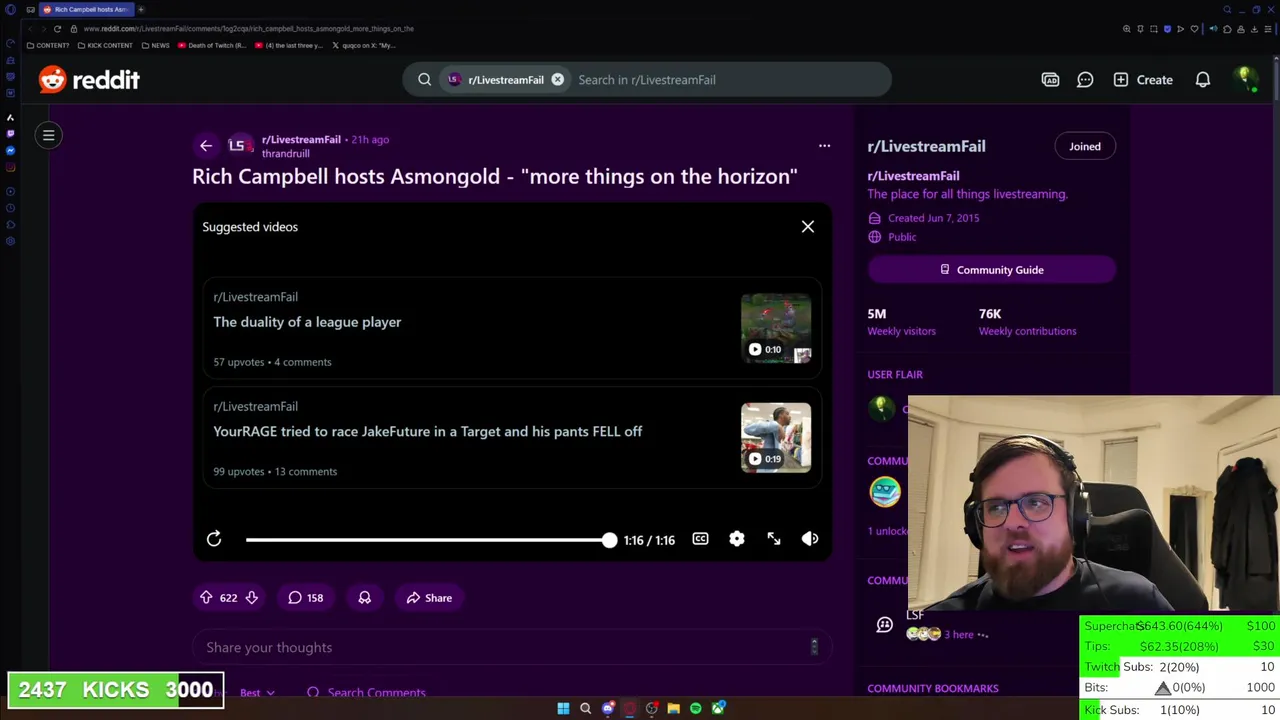The width and height of the screenshot is (1280, 720).
Task: Remove r/LivestreamFail search filter chip
Action: click(558, 79)
